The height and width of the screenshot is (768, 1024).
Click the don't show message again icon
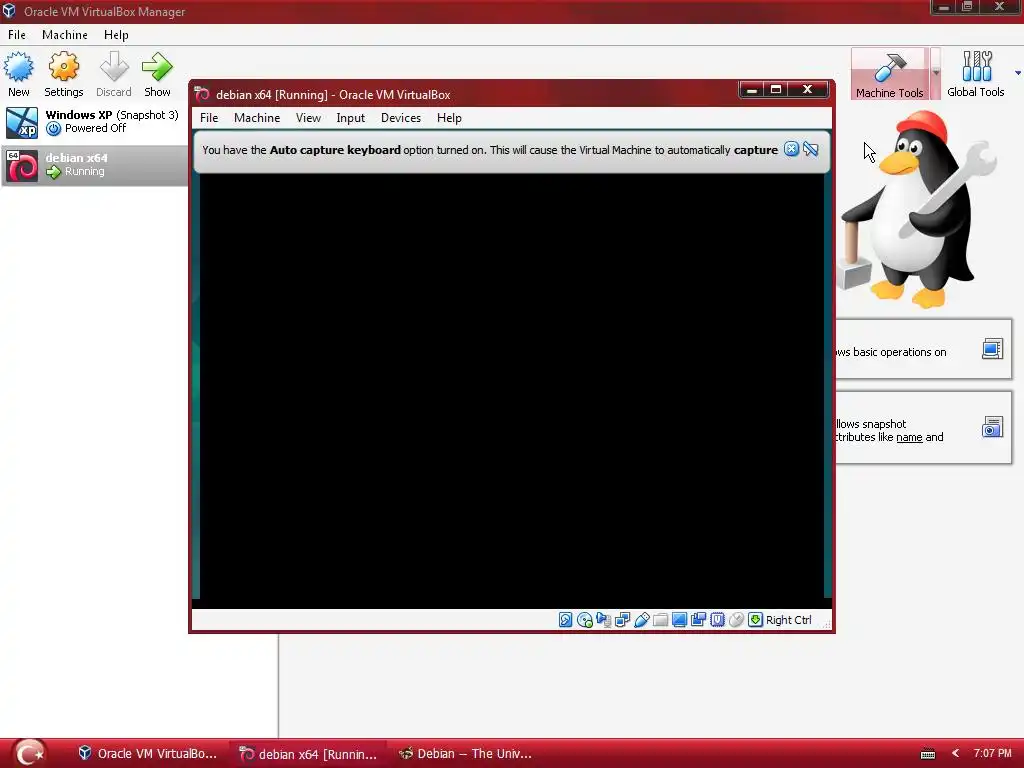pyautogui.click(x=810, y=150)
